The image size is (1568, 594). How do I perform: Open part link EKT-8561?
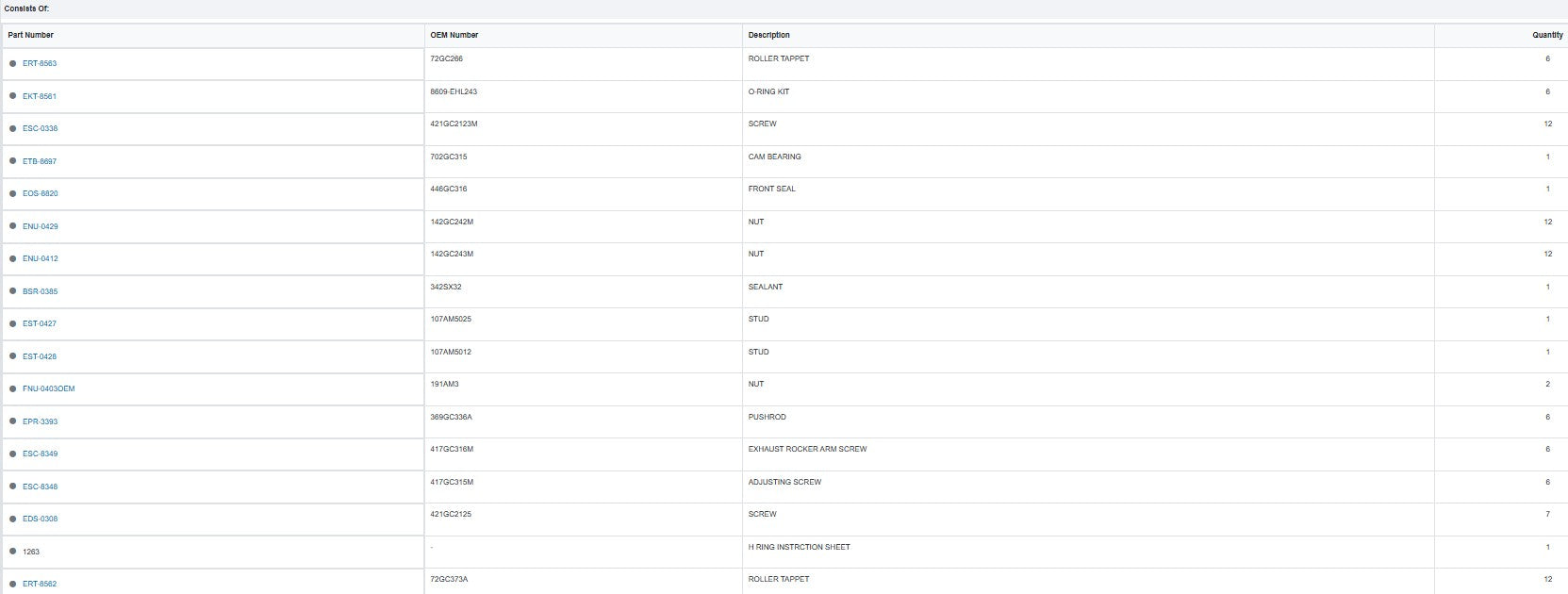(40, 96)
